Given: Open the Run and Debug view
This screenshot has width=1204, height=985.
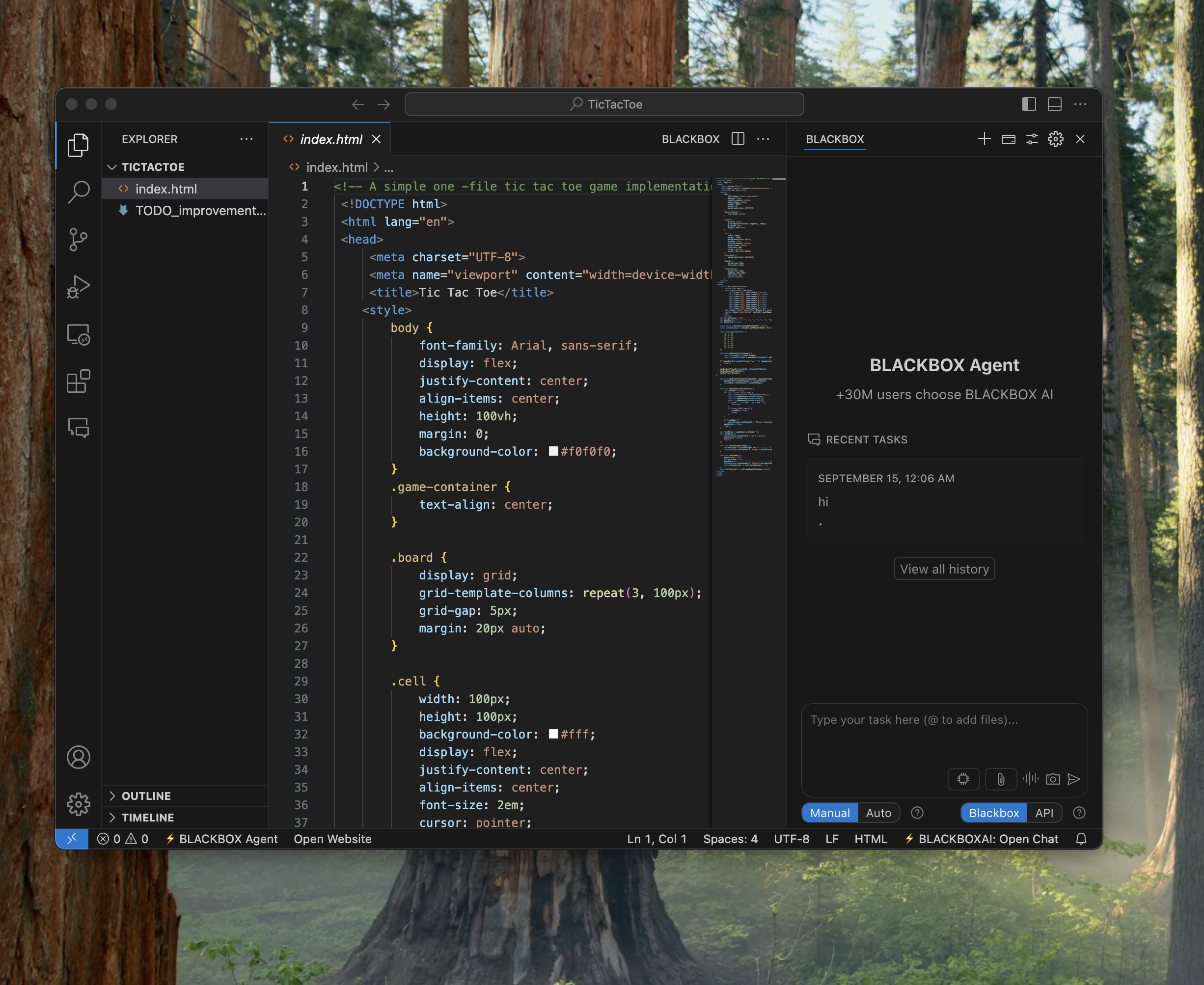Looking at the screenshot, I should point(78,287).
